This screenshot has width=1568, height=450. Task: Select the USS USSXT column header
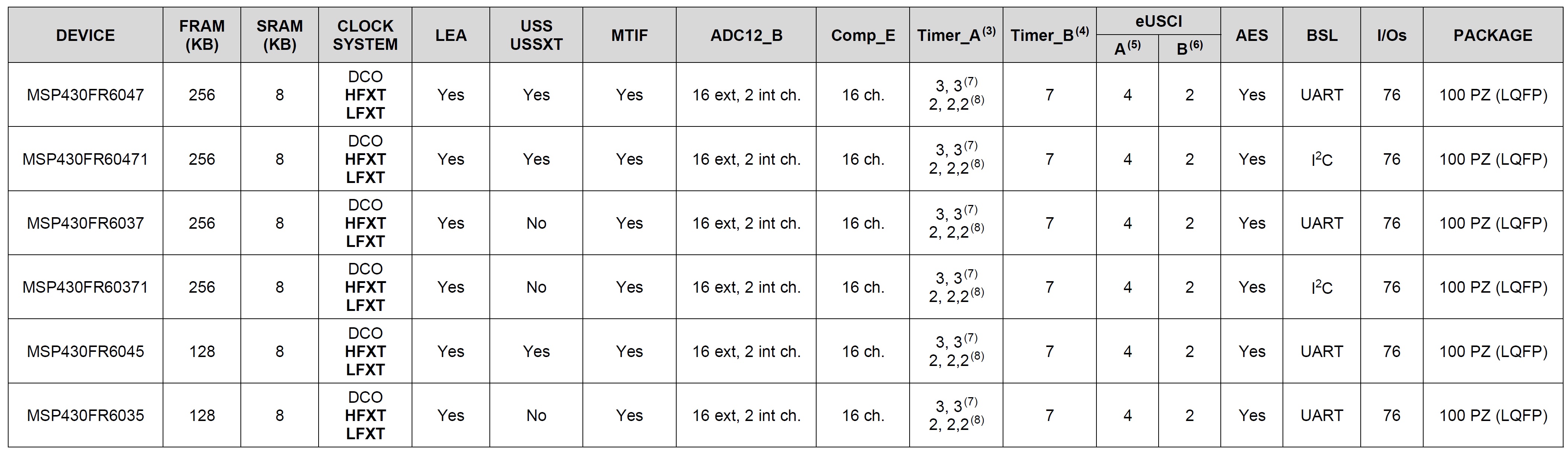click(x=536, y=35)
